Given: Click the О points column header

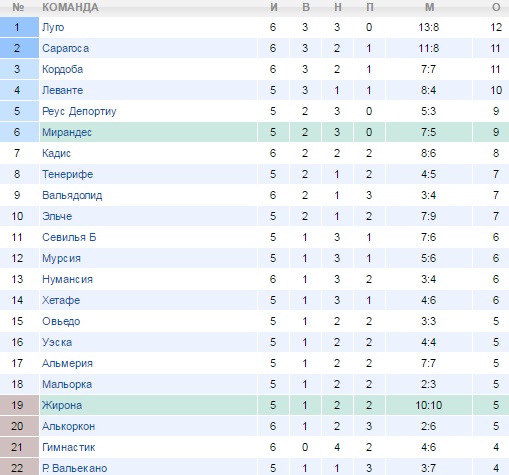Looking at the screenshot, I should 496,7.
